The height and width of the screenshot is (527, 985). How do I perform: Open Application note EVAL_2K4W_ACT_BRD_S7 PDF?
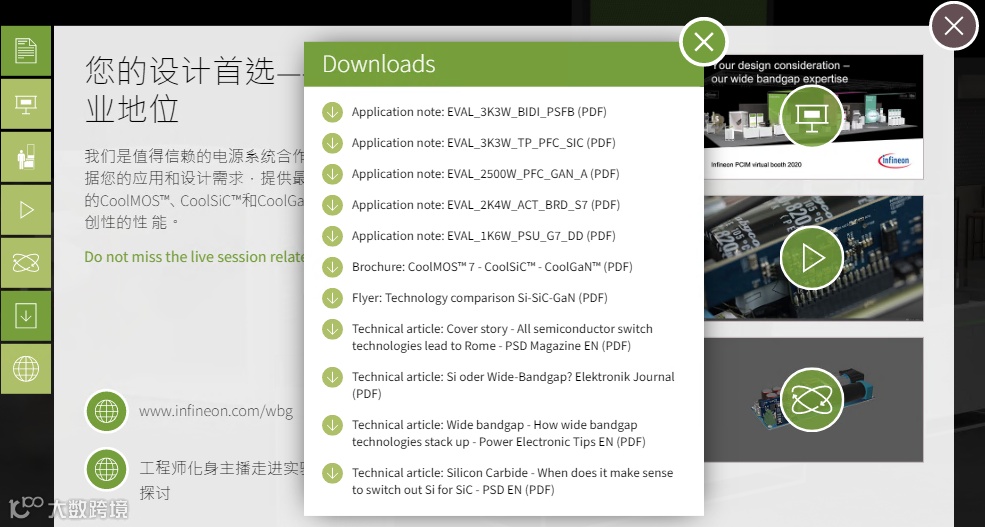[x=486, y=205]
